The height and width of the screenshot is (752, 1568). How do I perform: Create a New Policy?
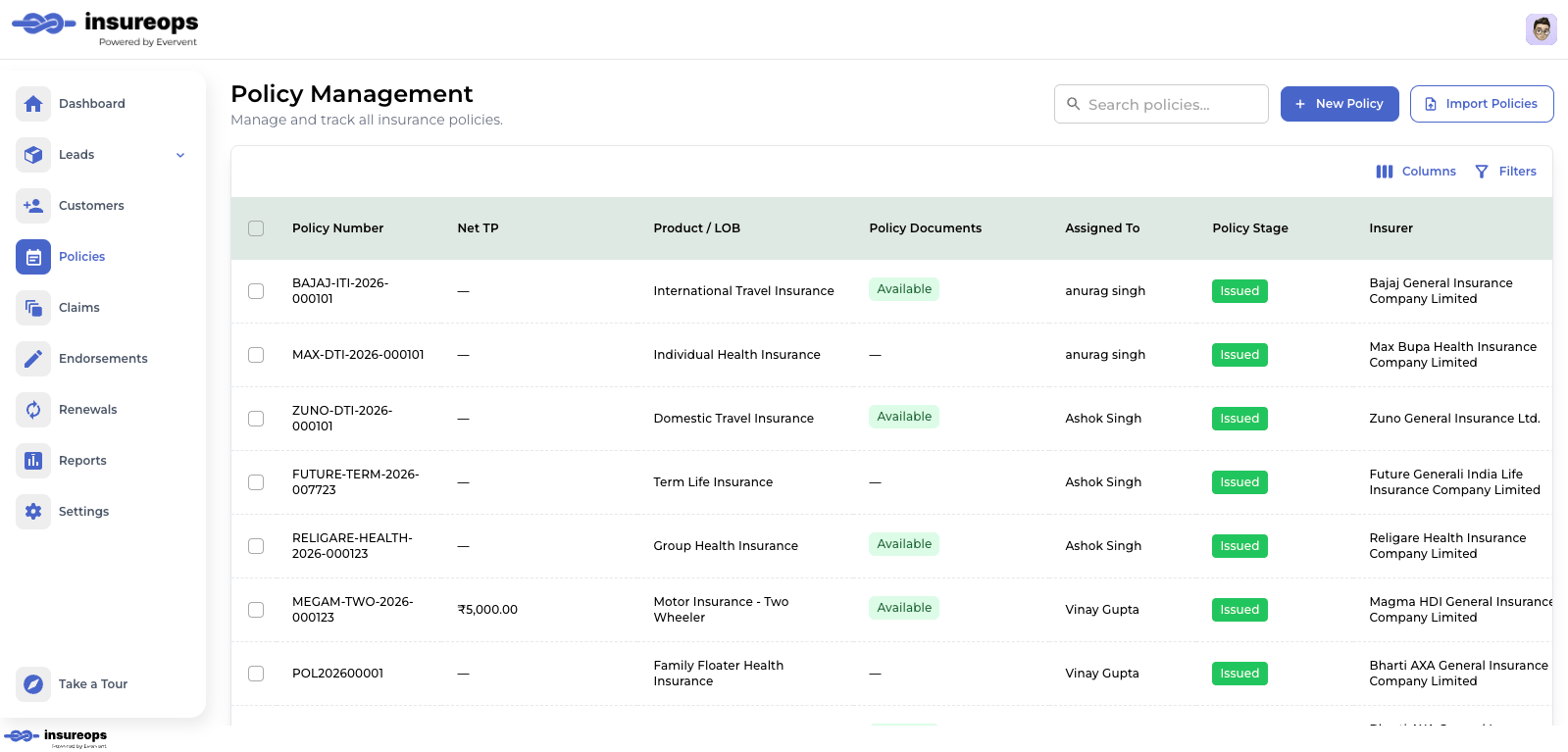1340,104
